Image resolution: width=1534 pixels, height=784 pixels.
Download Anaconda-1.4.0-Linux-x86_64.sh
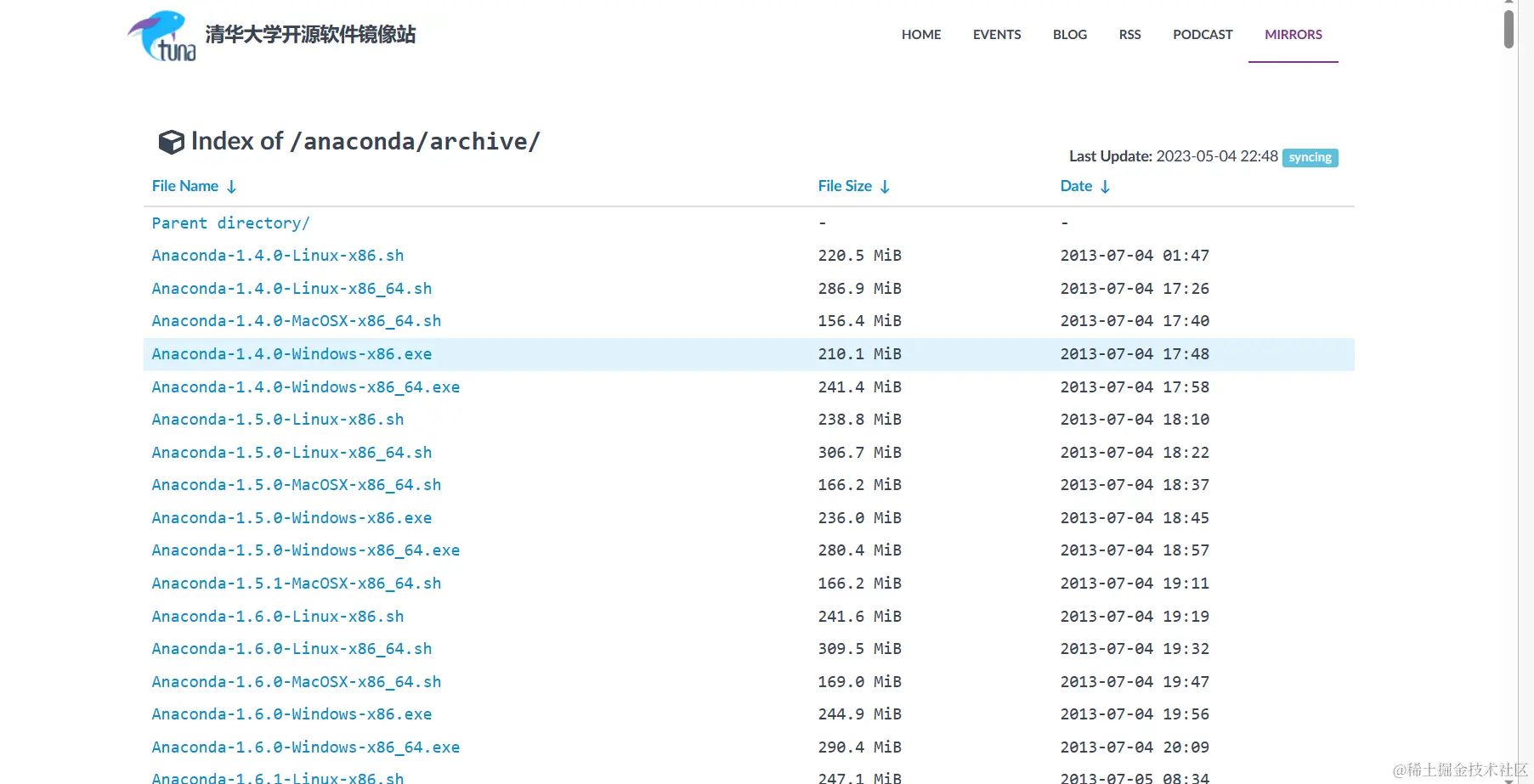coord(292,289)
